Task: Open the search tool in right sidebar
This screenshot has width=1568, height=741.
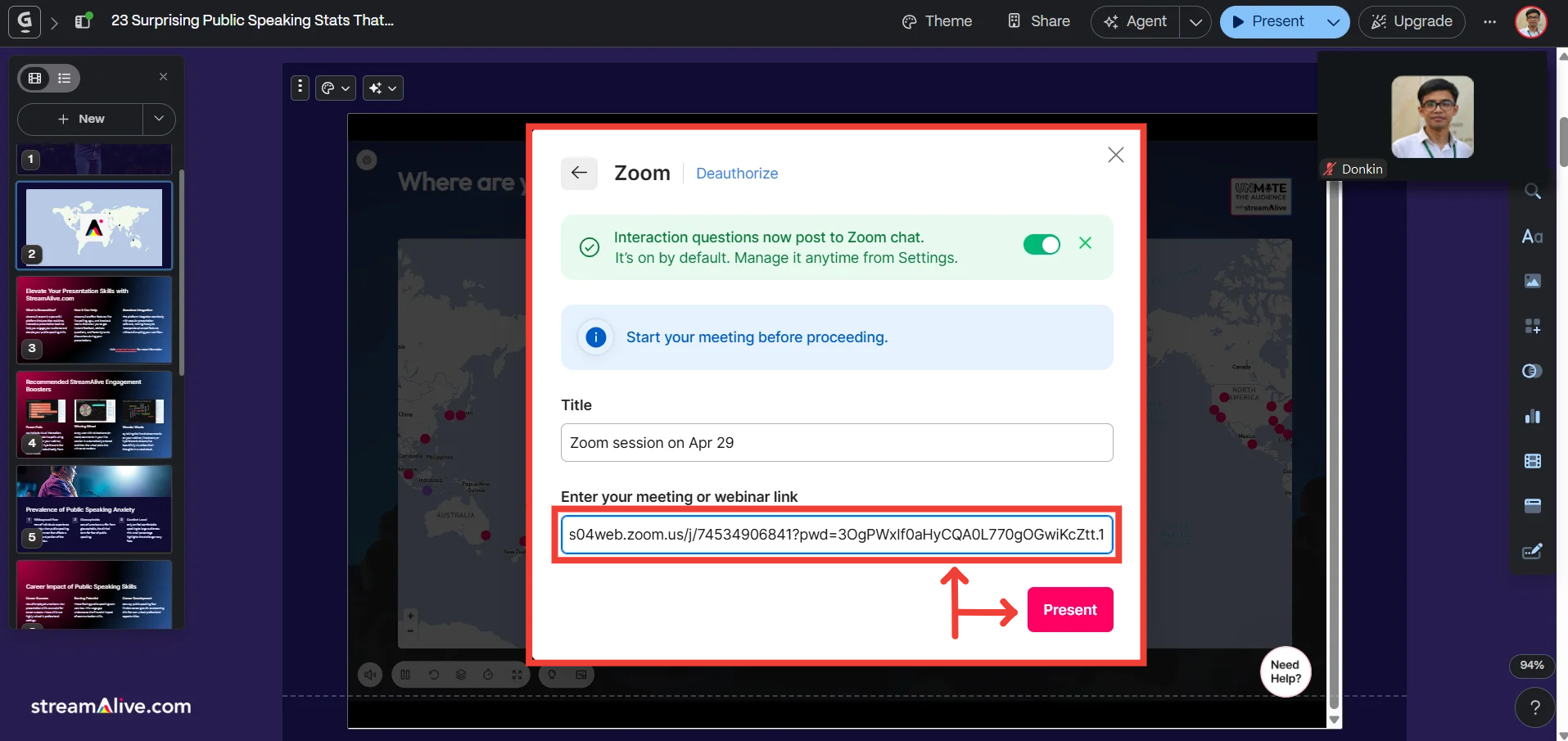Action: [x=1533, y=192]
